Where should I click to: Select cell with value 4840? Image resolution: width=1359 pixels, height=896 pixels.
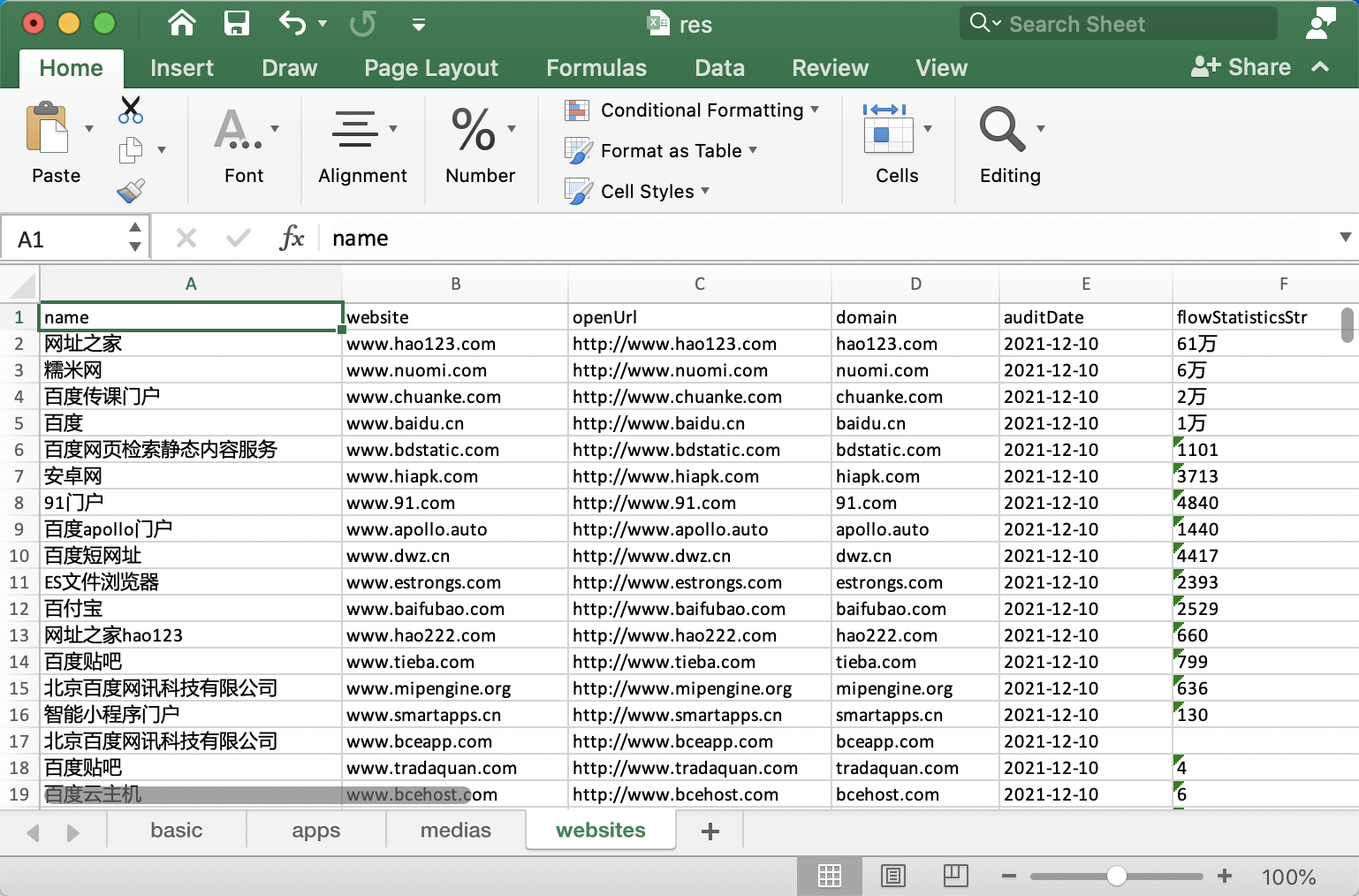click(1265, 503)
